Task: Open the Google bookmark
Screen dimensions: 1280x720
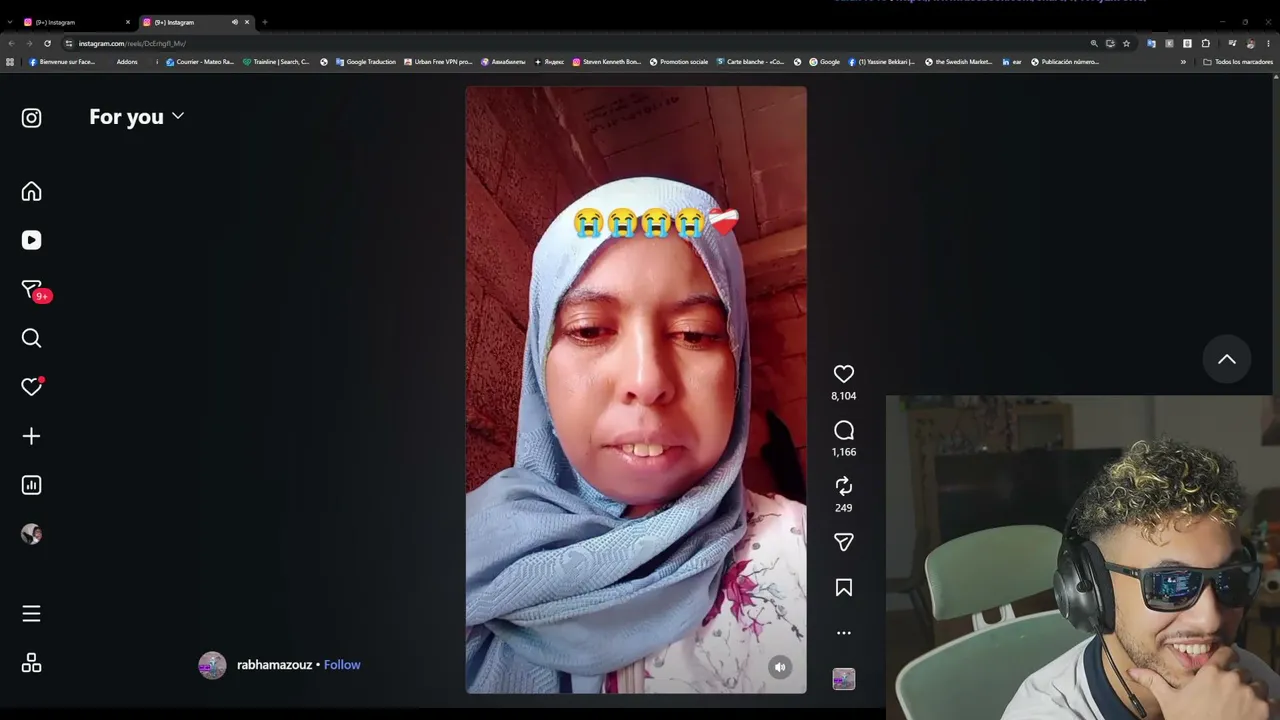Action: 825,62
